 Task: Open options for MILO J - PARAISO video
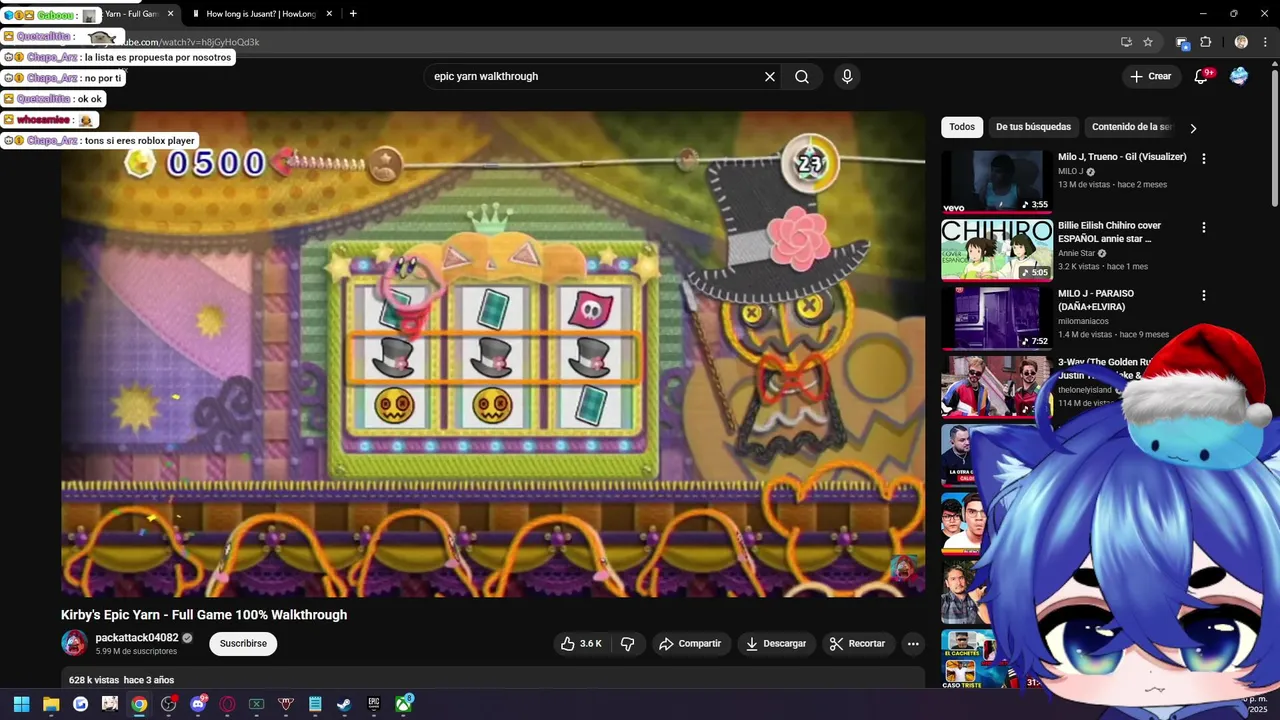point(1204,296)
